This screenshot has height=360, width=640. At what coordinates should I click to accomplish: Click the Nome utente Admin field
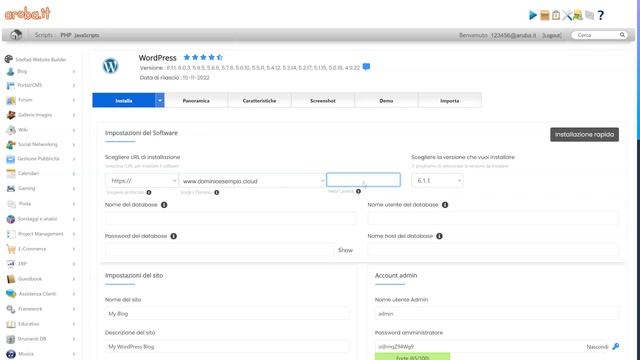497,313
